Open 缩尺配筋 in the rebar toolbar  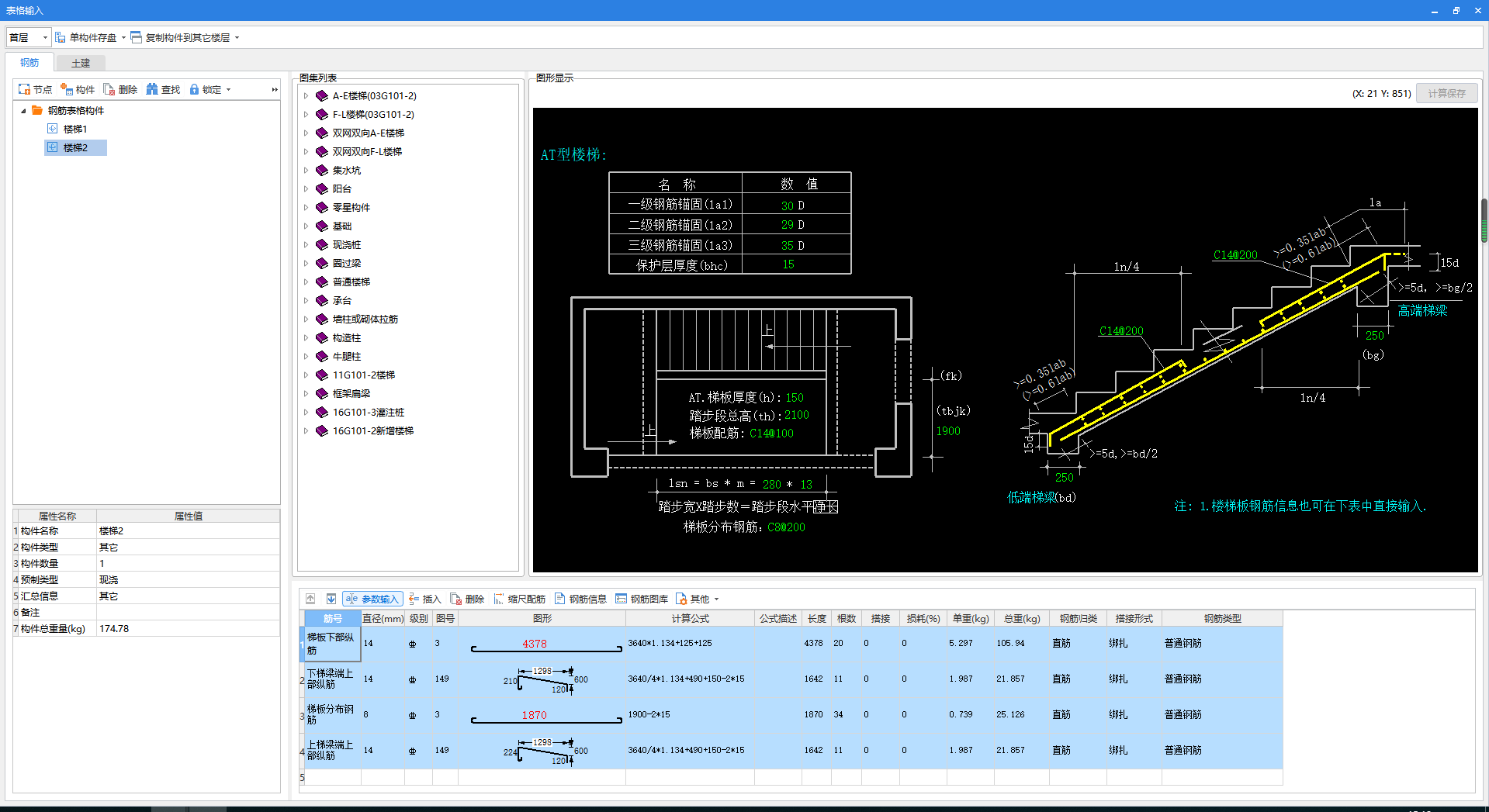[519, 599]
